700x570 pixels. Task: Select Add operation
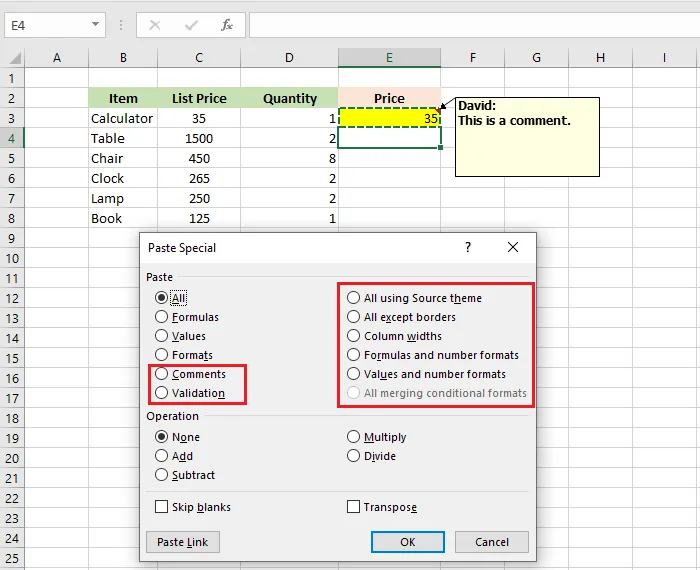click(x=174, y=456)
